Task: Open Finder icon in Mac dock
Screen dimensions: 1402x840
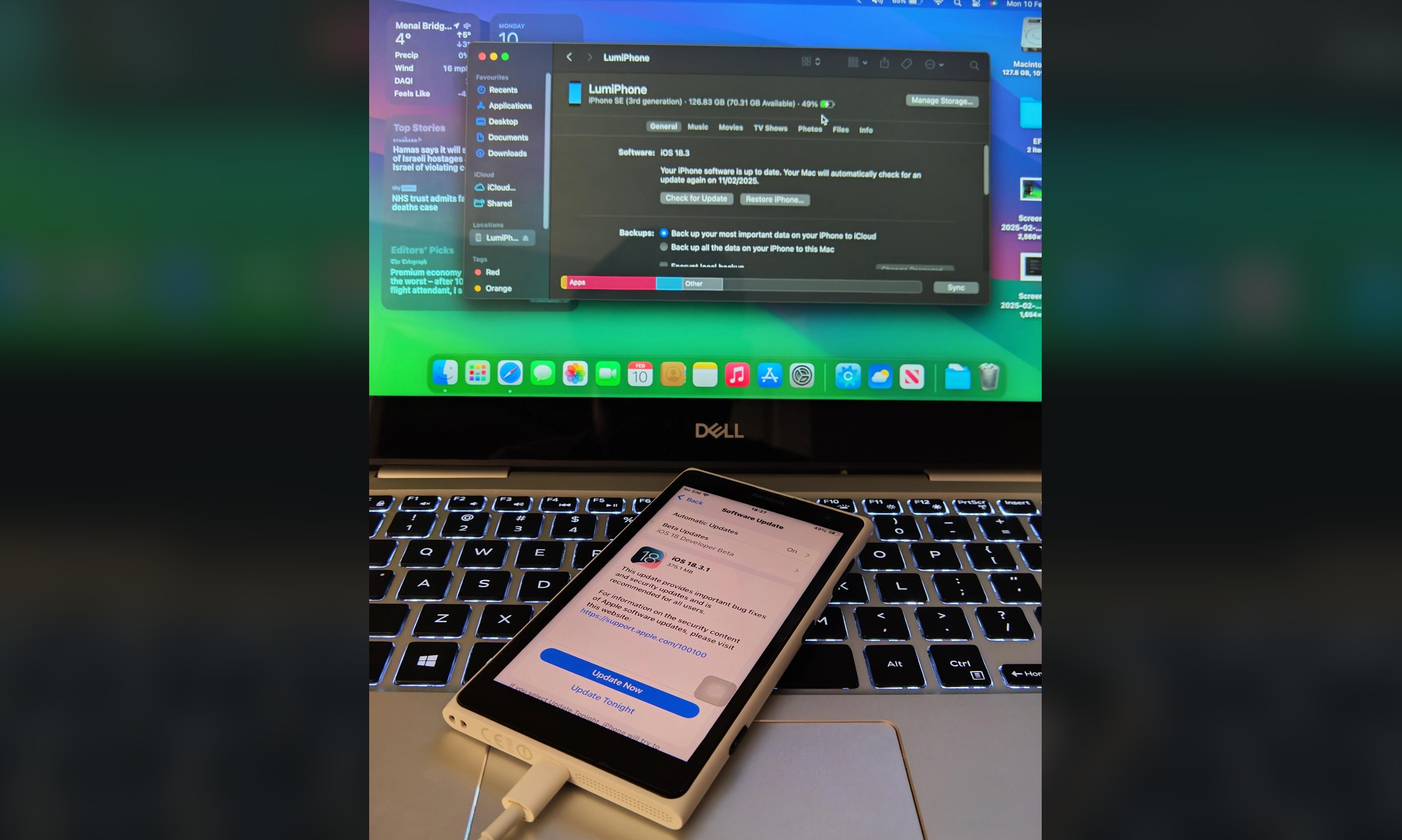Action: click(448, 375)
